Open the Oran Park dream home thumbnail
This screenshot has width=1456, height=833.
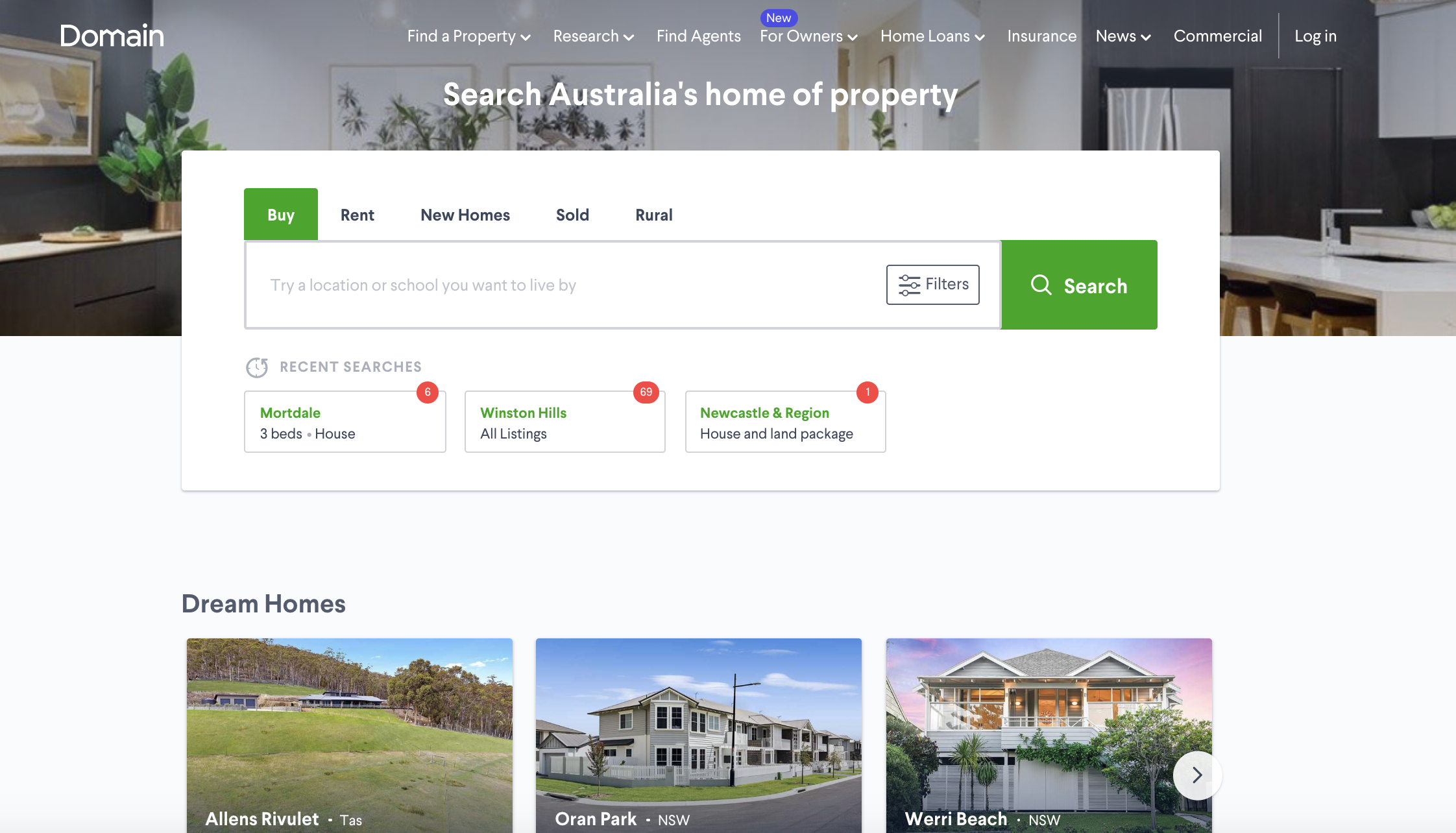pos(699,736)
